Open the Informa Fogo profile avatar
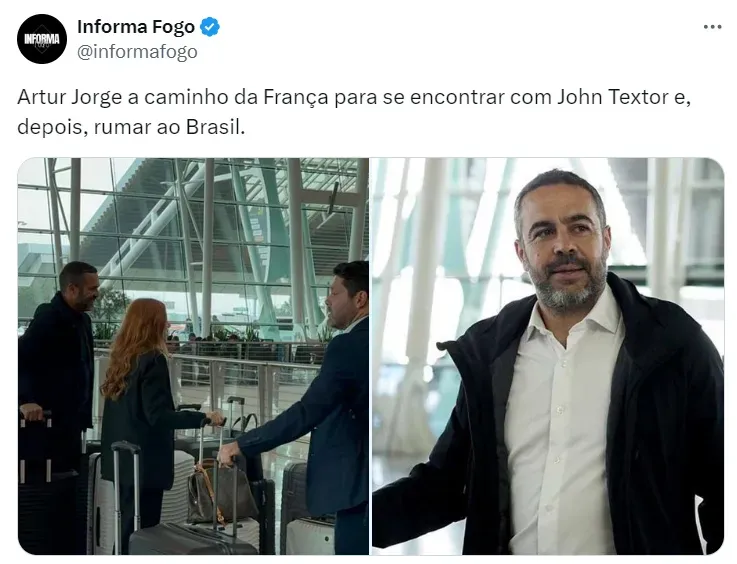The height and width of the screenshot is (564, 737). (42, 39)
